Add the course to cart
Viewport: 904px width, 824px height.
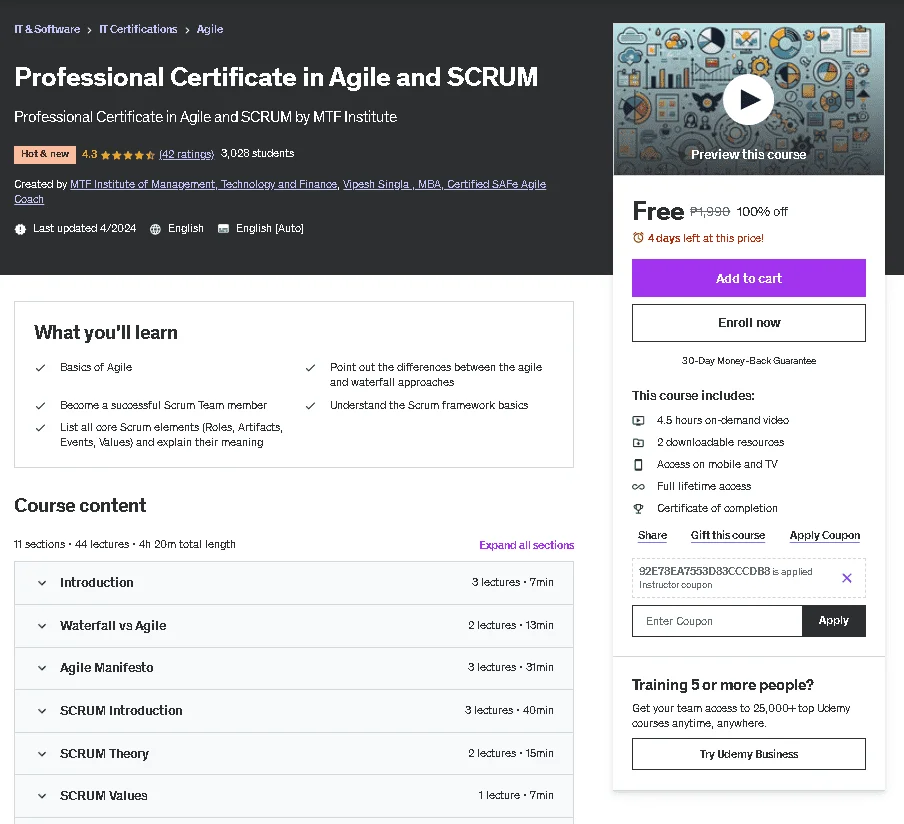(x=748, y=278)
